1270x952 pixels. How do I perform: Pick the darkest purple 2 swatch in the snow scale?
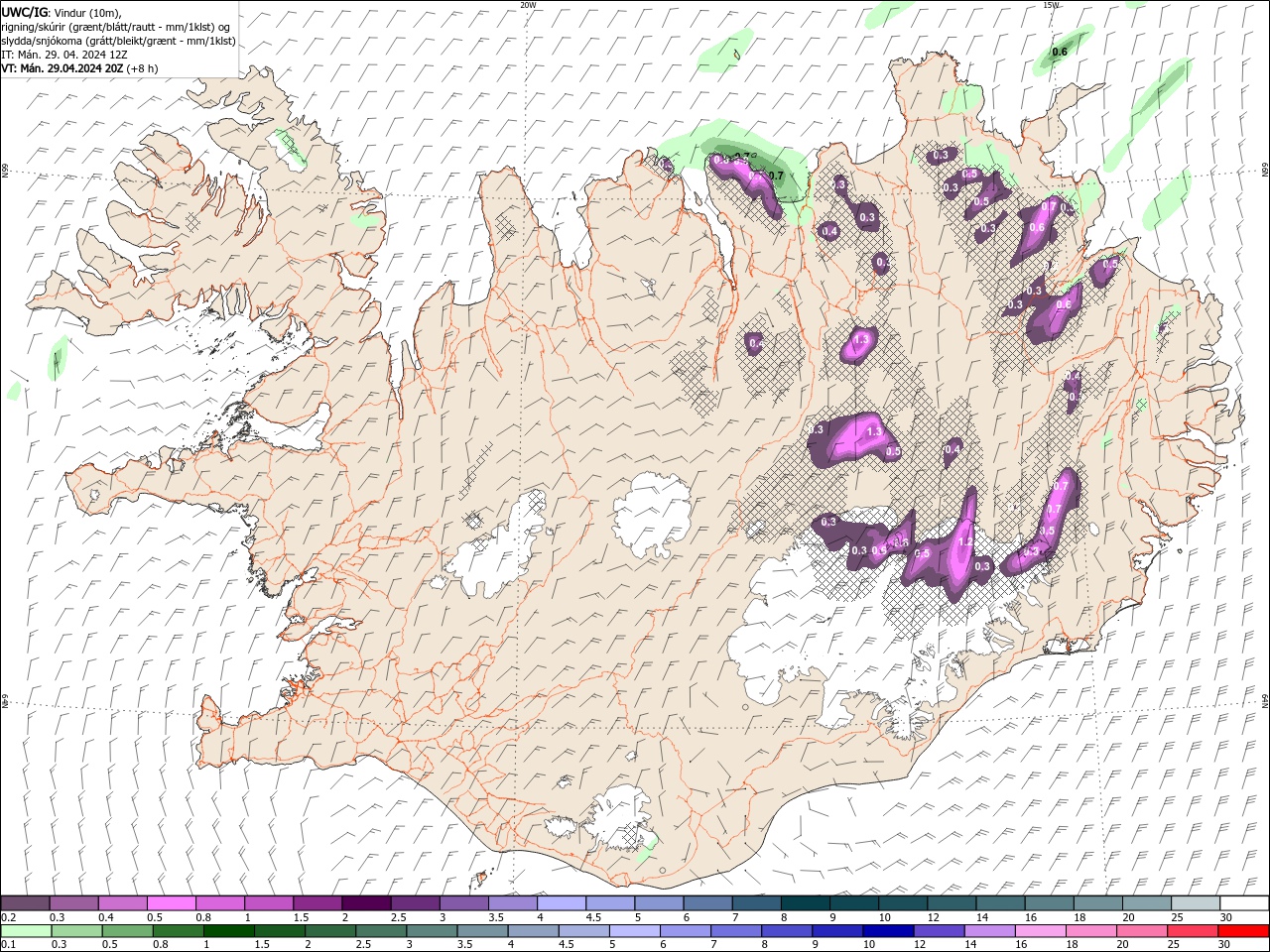tap(366, 903)
